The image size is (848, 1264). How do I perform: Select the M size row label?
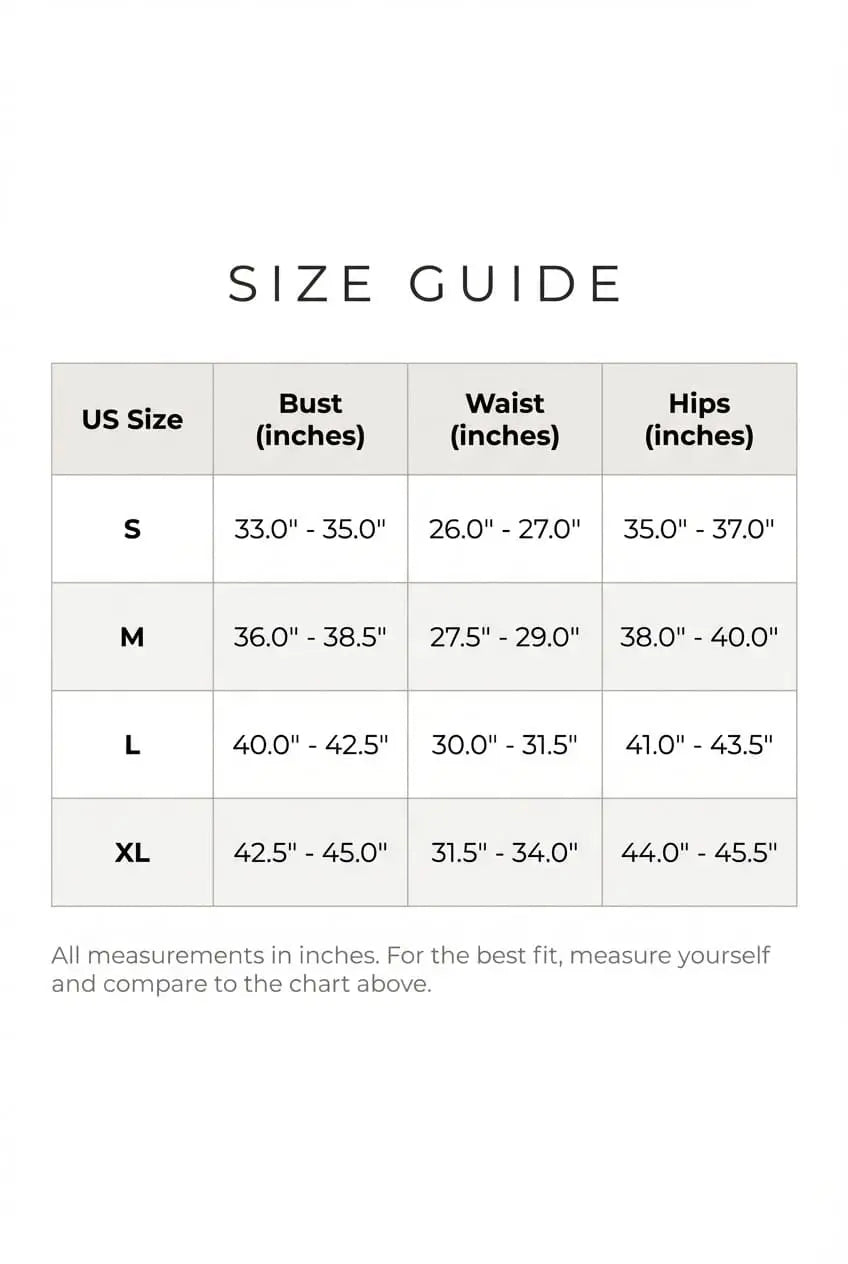132,637
